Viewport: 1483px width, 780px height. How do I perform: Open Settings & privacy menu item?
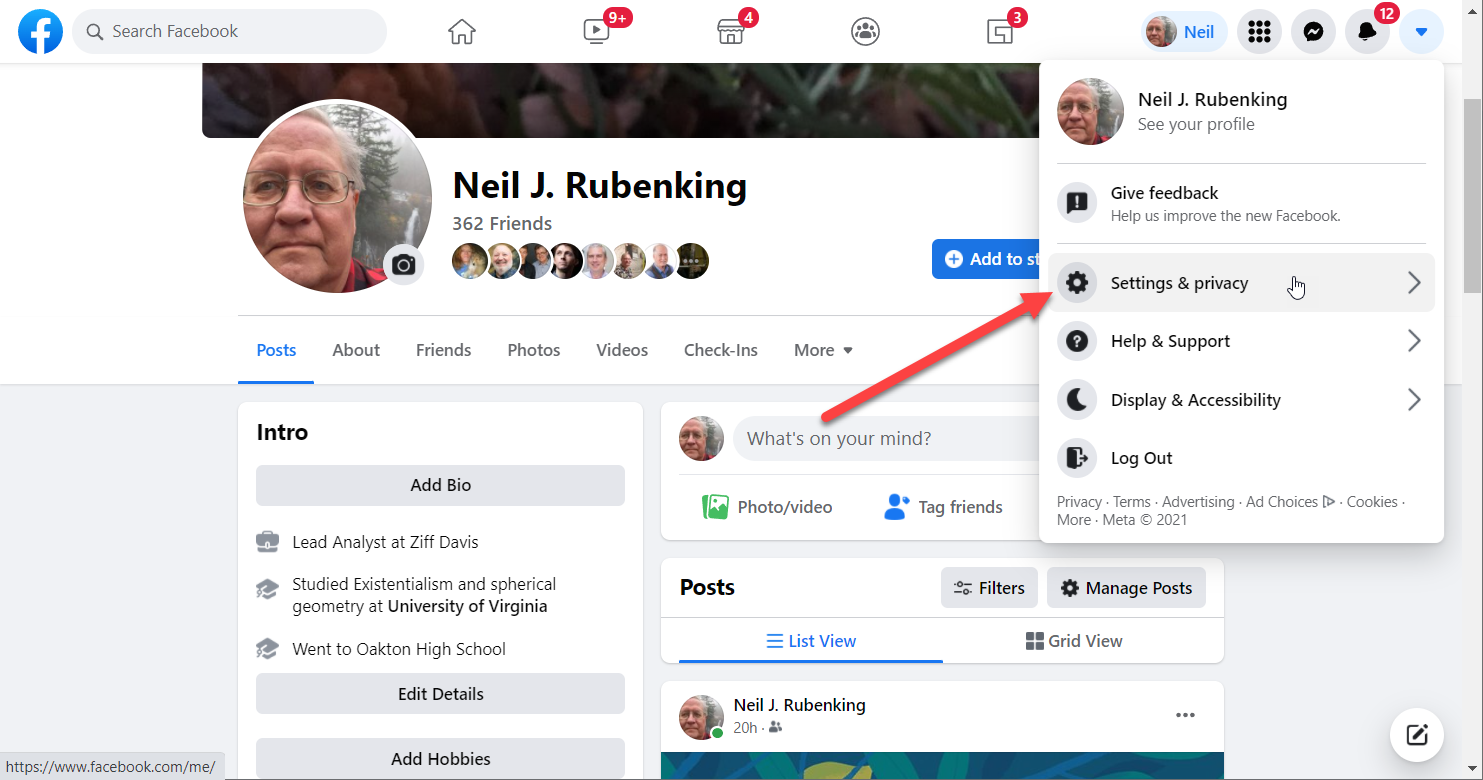point(1241,283)
